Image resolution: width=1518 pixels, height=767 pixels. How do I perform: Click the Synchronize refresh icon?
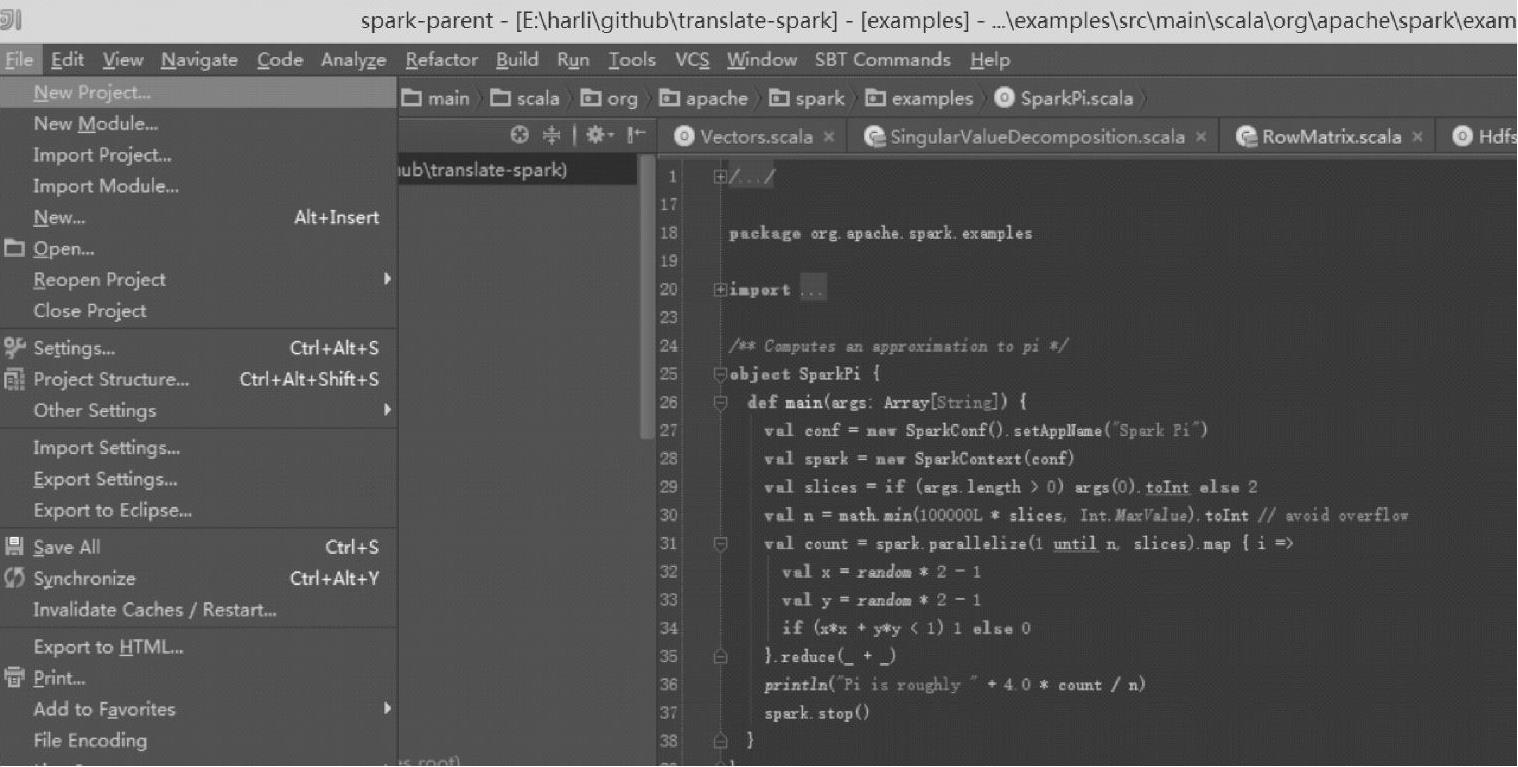point(15,578)
